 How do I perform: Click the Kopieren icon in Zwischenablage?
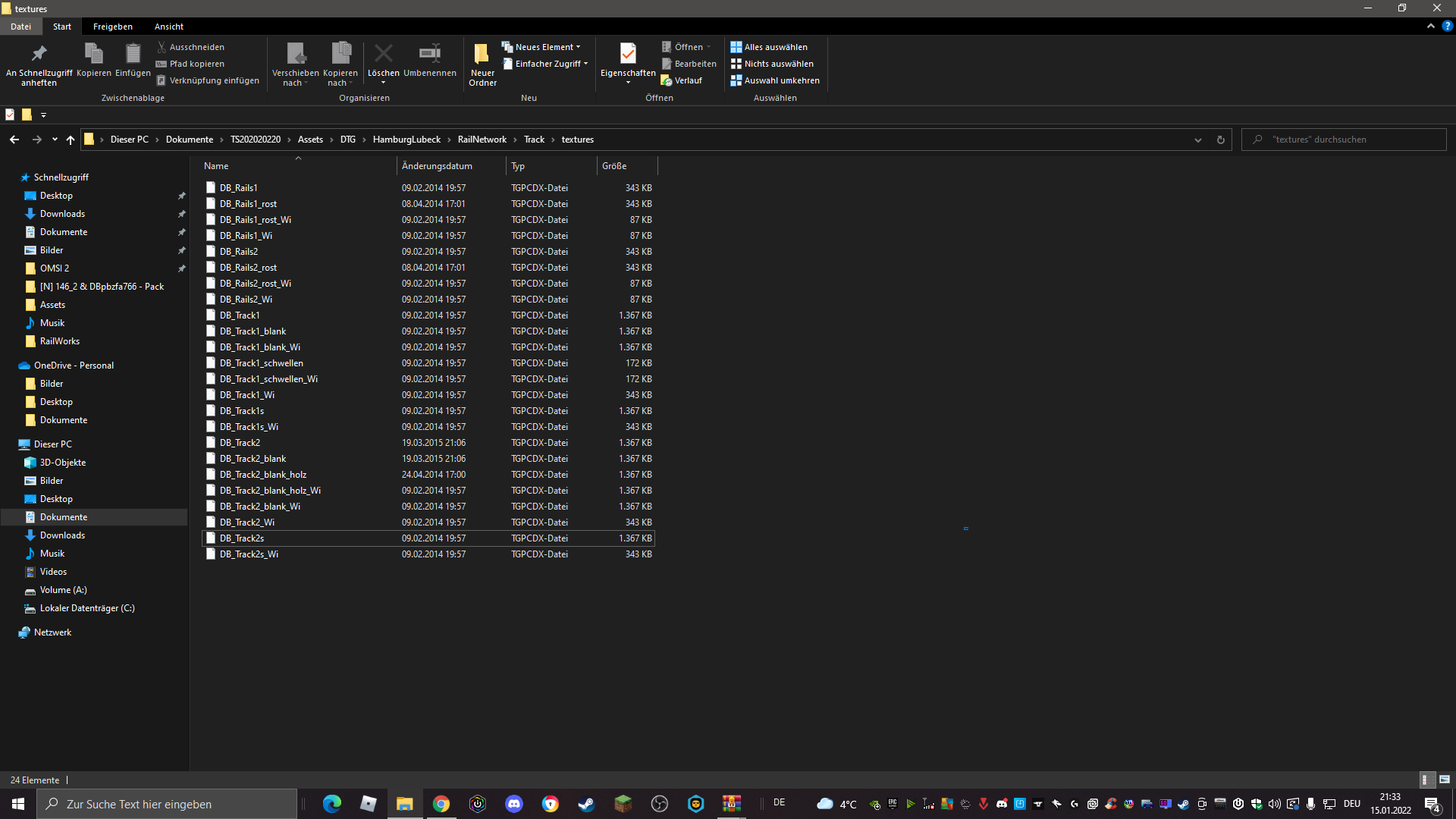[94, 55]
